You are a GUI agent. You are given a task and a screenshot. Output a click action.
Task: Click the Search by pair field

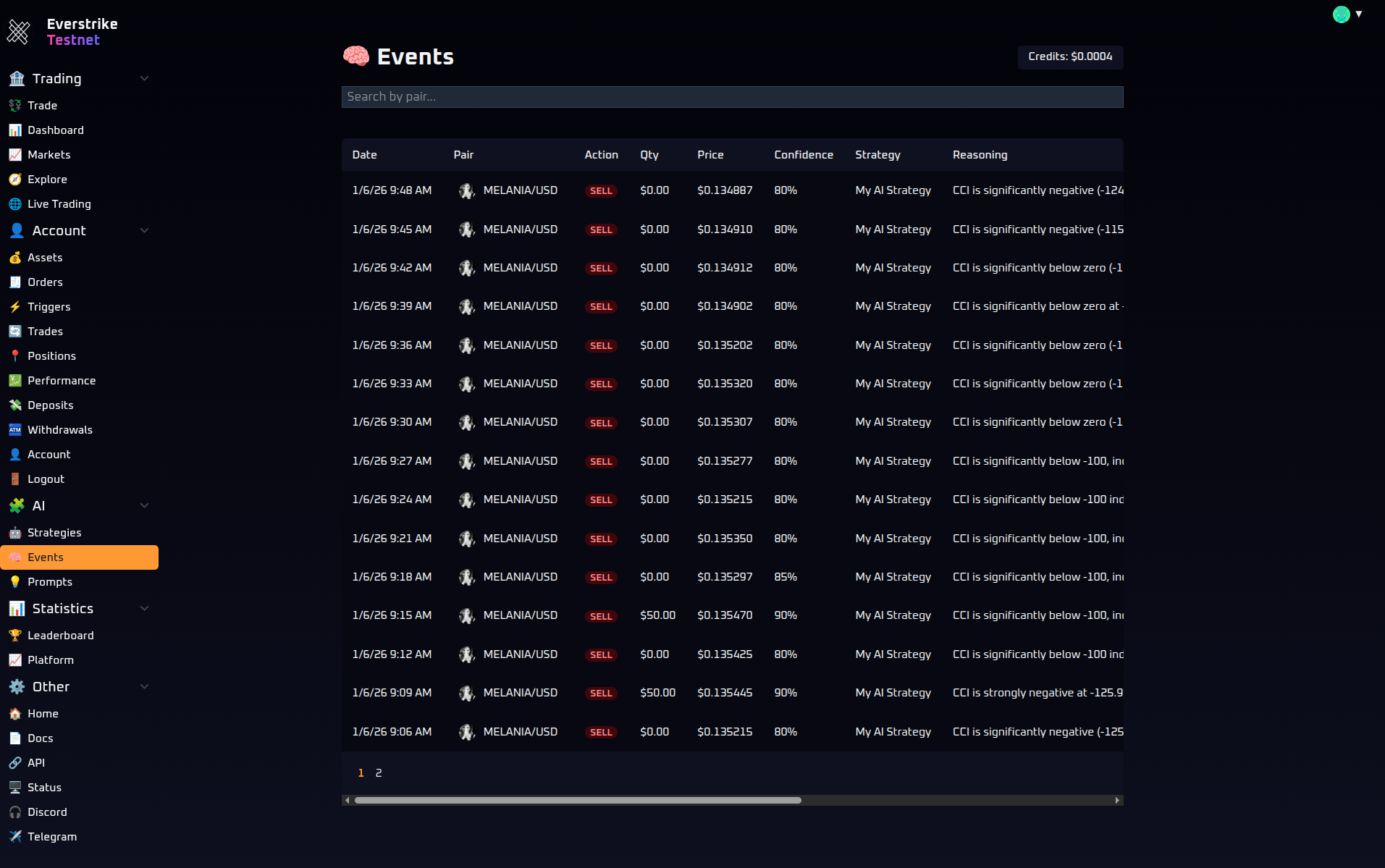[x=732, y=97]
